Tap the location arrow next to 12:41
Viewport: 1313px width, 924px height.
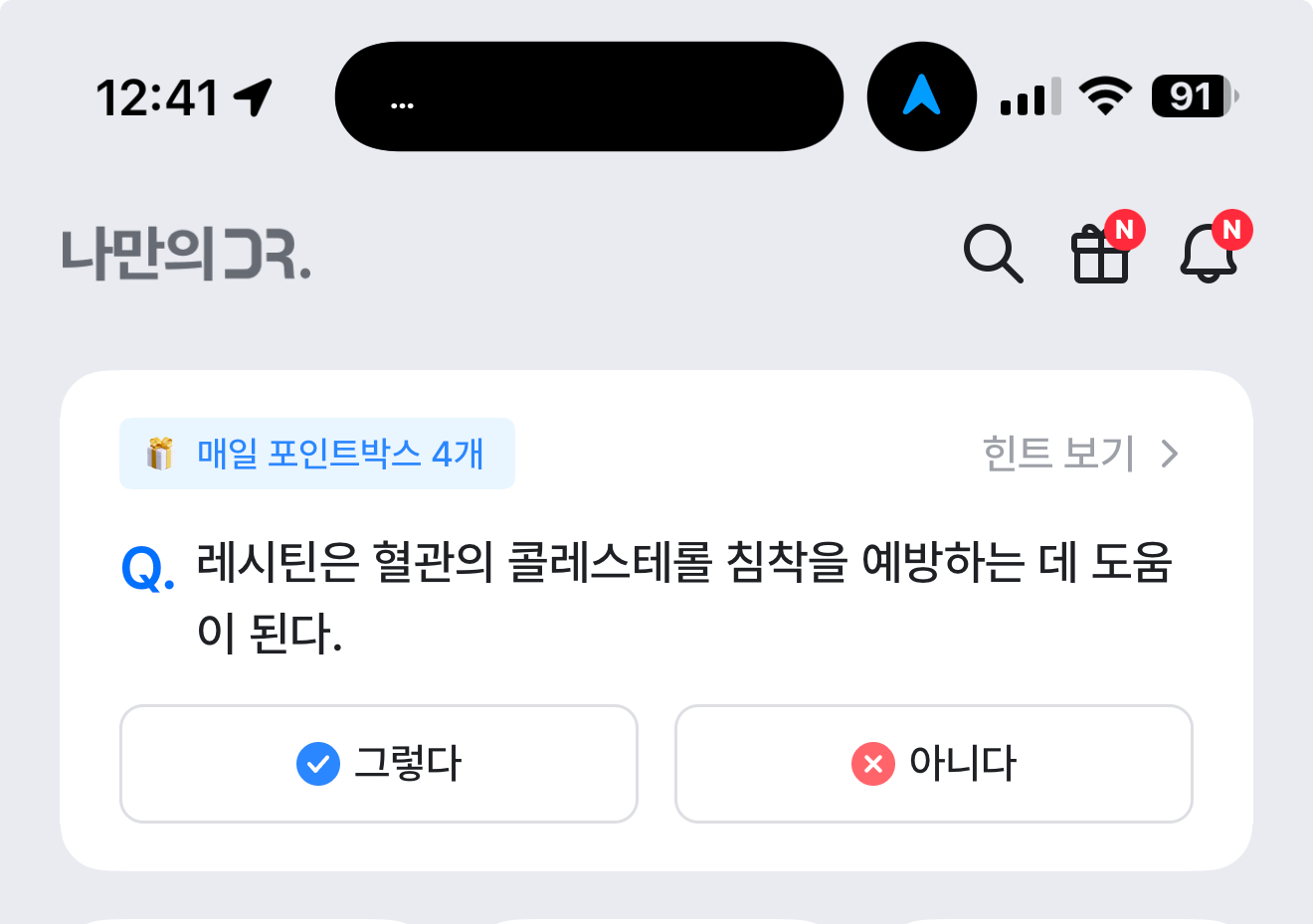(254, 97)
